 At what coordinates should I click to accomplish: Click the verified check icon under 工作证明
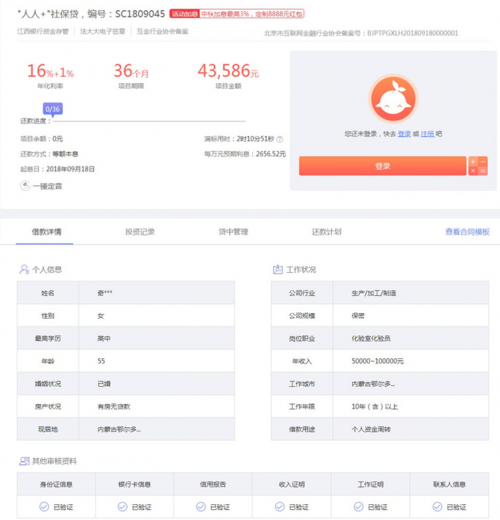tap(358, 507)
